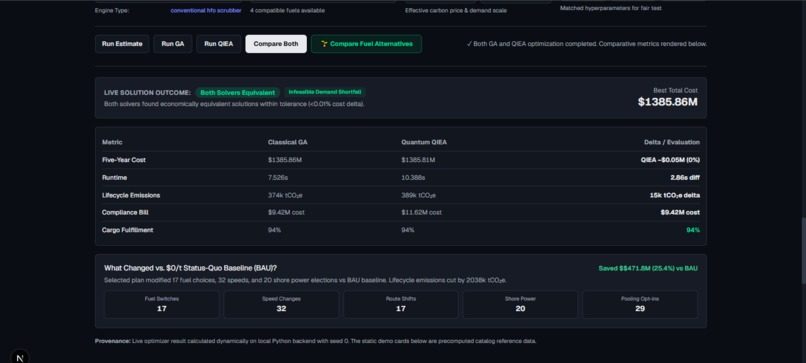Click the QIEA five-year cost $1385.81M

coord(418,160)
